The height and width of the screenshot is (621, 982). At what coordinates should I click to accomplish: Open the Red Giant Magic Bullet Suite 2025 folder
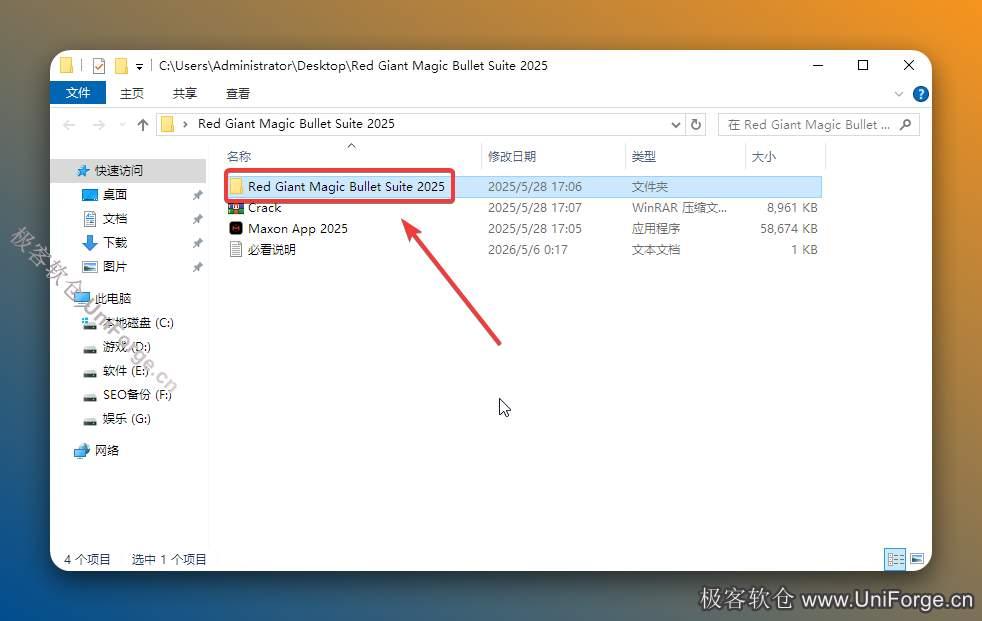pos(346,187)
